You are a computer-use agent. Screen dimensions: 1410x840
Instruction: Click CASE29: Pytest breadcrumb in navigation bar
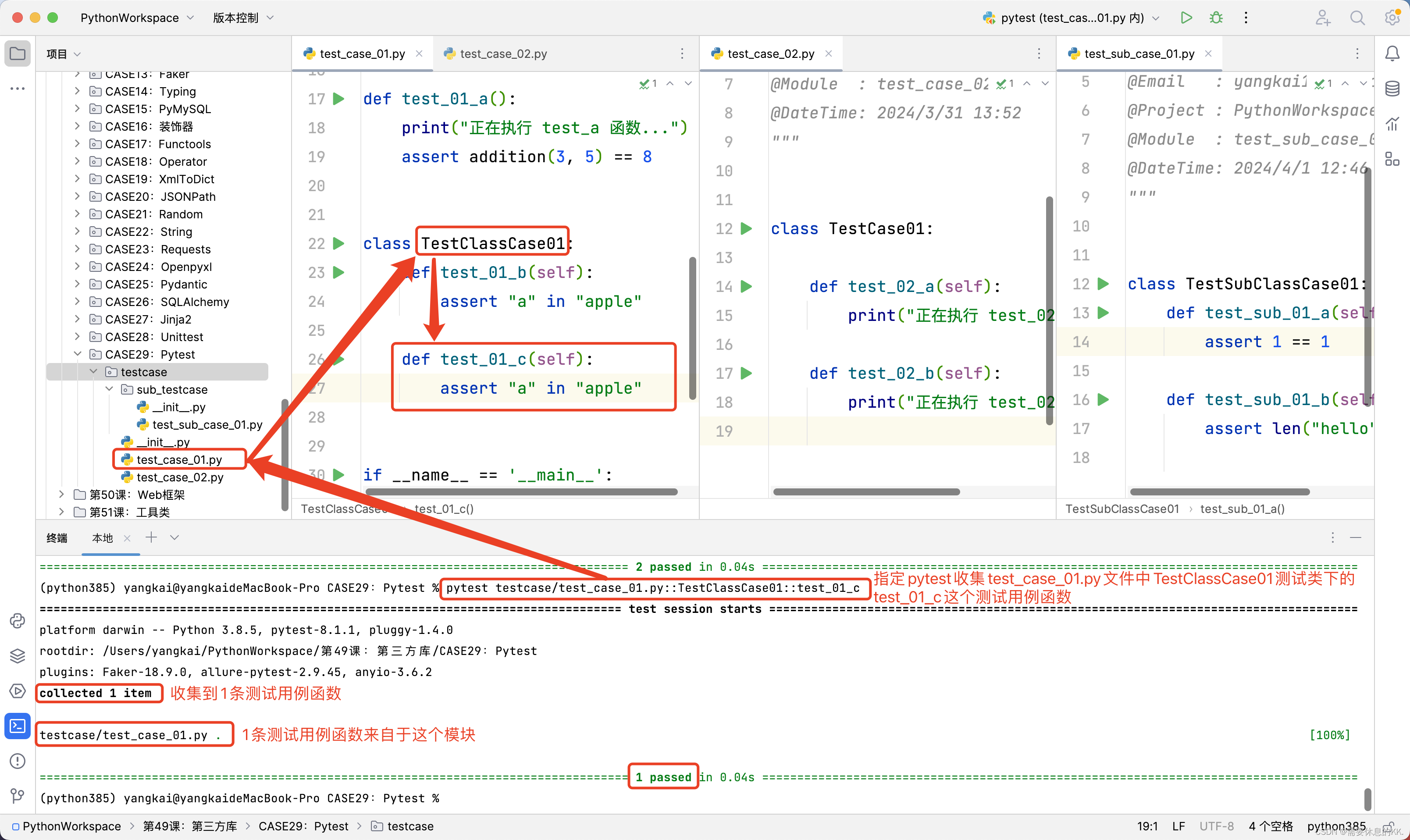point(303,826)
